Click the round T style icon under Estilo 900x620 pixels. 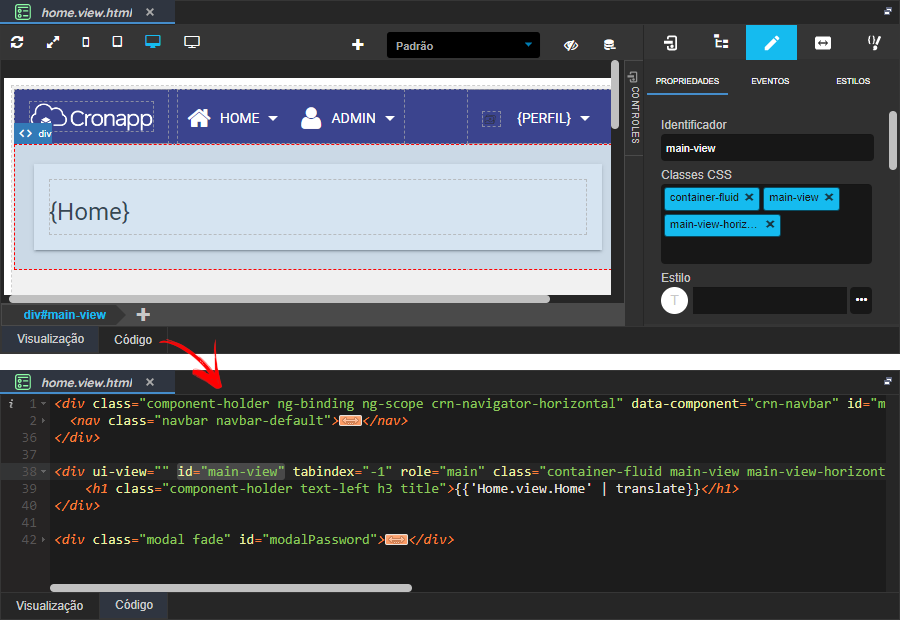click(674, 300)
